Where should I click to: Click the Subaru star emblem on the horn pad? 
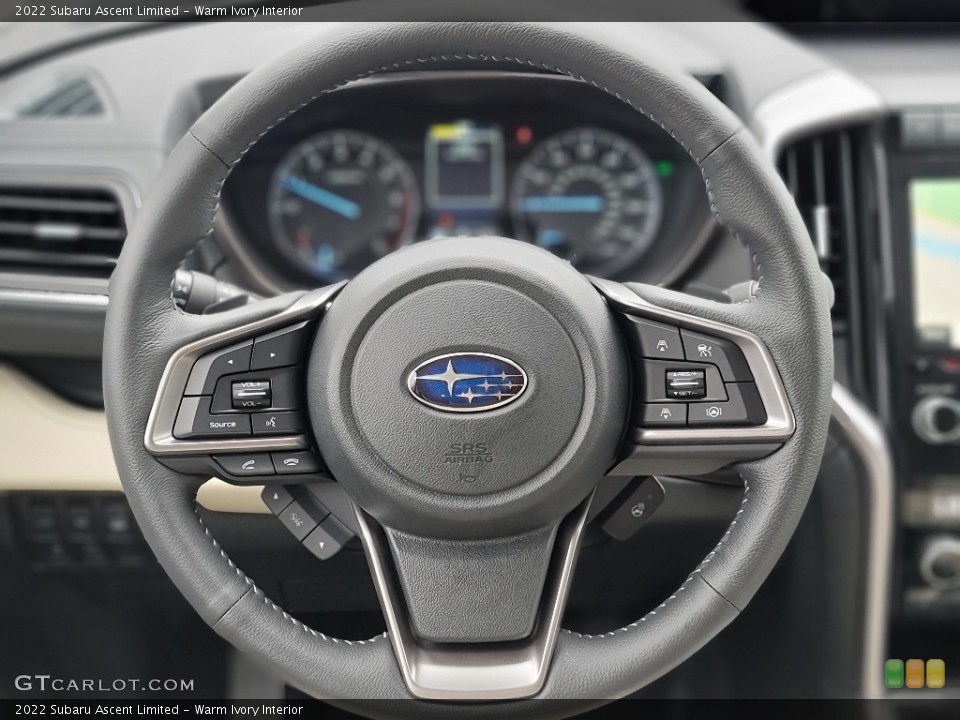[x=467, y=381]
